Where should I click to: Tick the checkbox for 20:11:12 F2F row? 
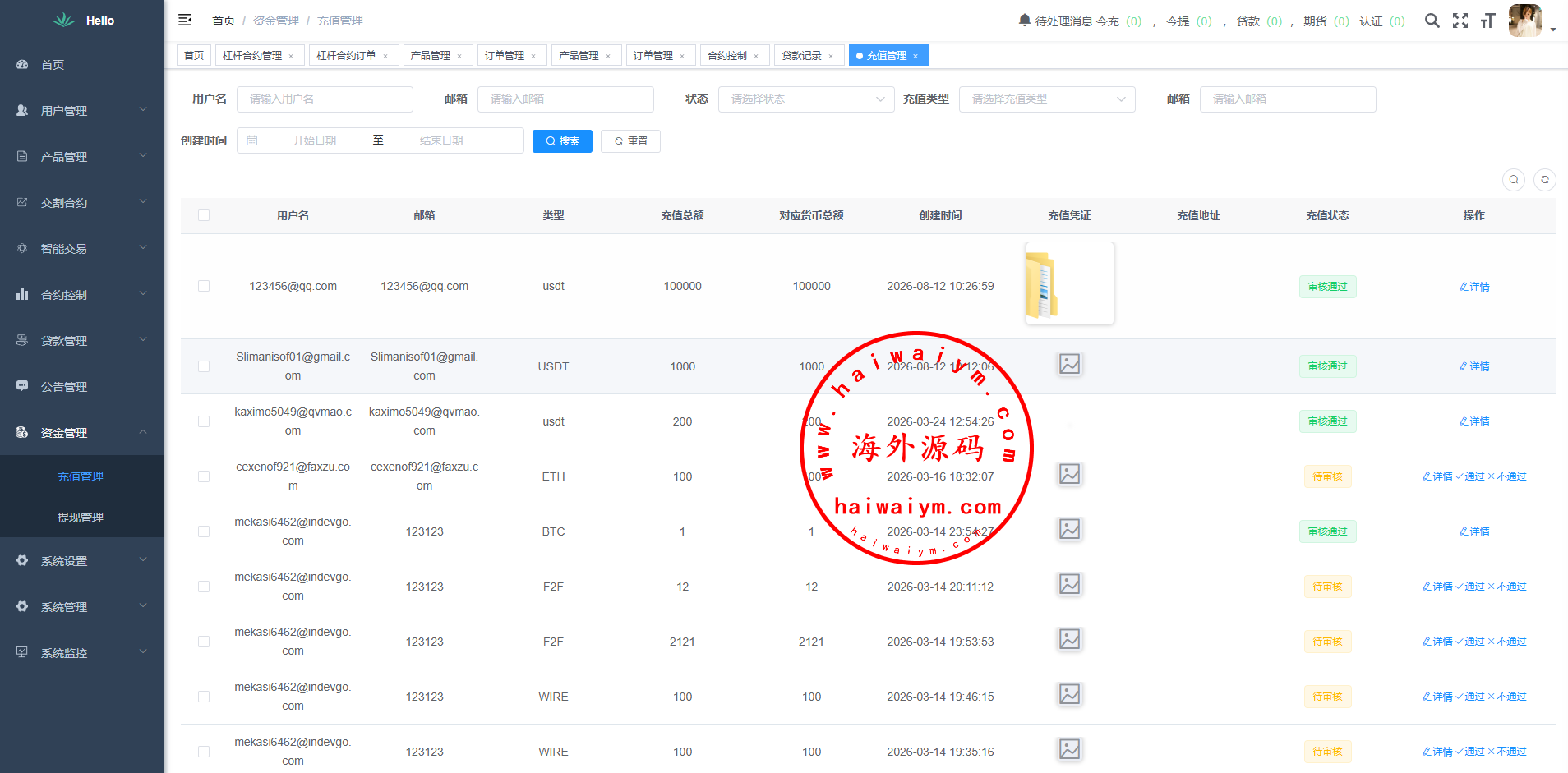[x=204, y=587]
